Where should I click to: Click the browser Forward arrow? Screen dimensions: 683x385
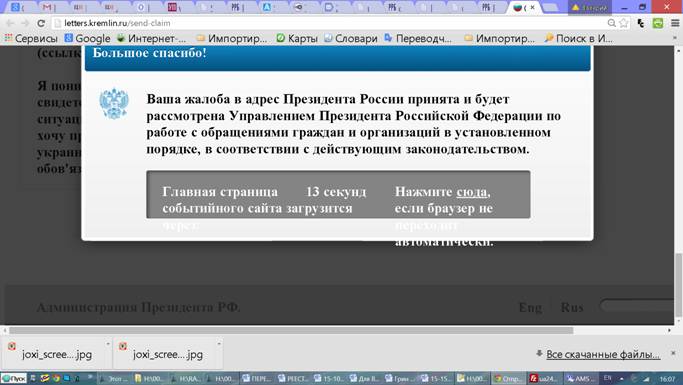(x=25, y=23)
